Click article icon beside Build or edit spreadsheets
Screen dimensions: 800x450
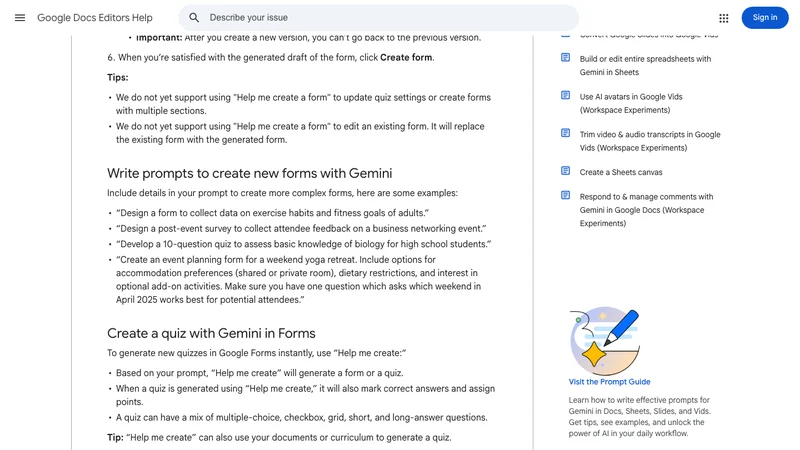(x=565, y=58)
